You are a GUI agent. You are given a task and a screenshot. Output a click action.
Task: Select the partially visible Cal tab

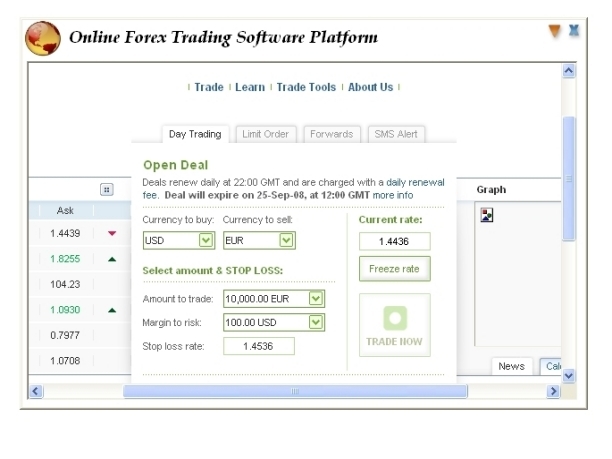point(551,366)
